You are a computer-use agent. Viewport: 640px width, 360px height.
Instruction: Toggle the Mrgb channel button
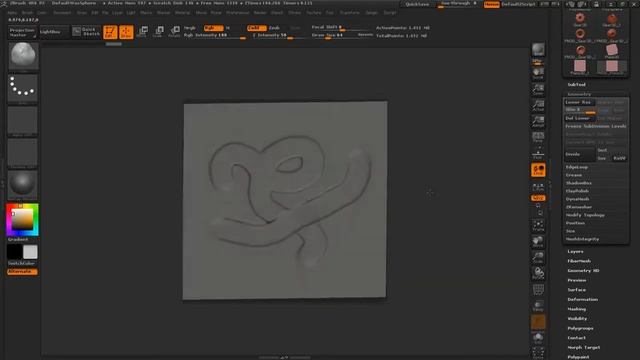190,28
